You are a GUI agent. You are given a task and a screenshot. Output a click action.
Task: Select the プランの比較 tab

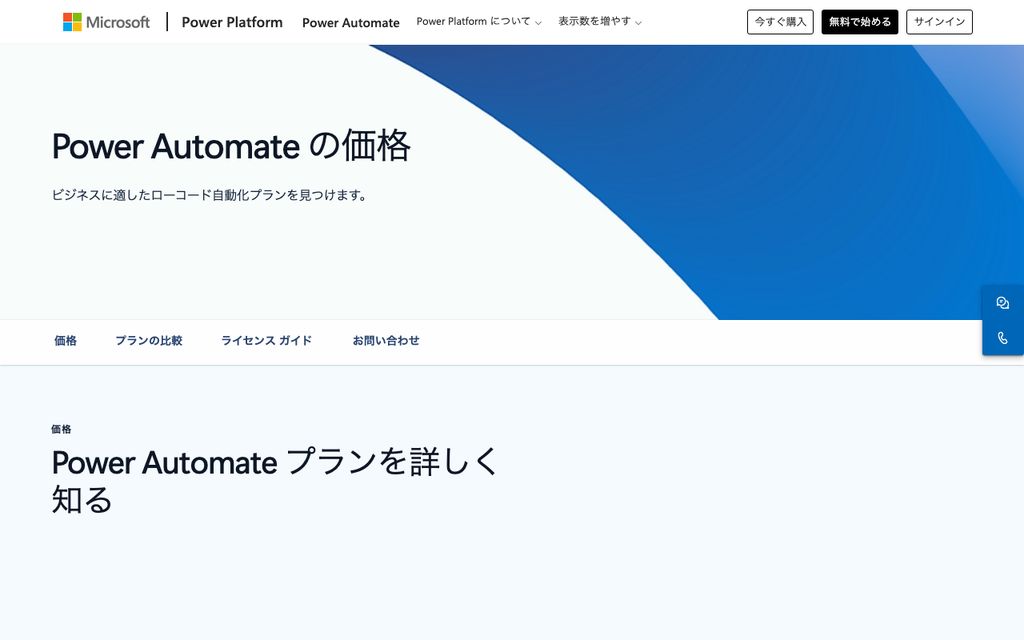pyautogui.click(x=149, y=340)
